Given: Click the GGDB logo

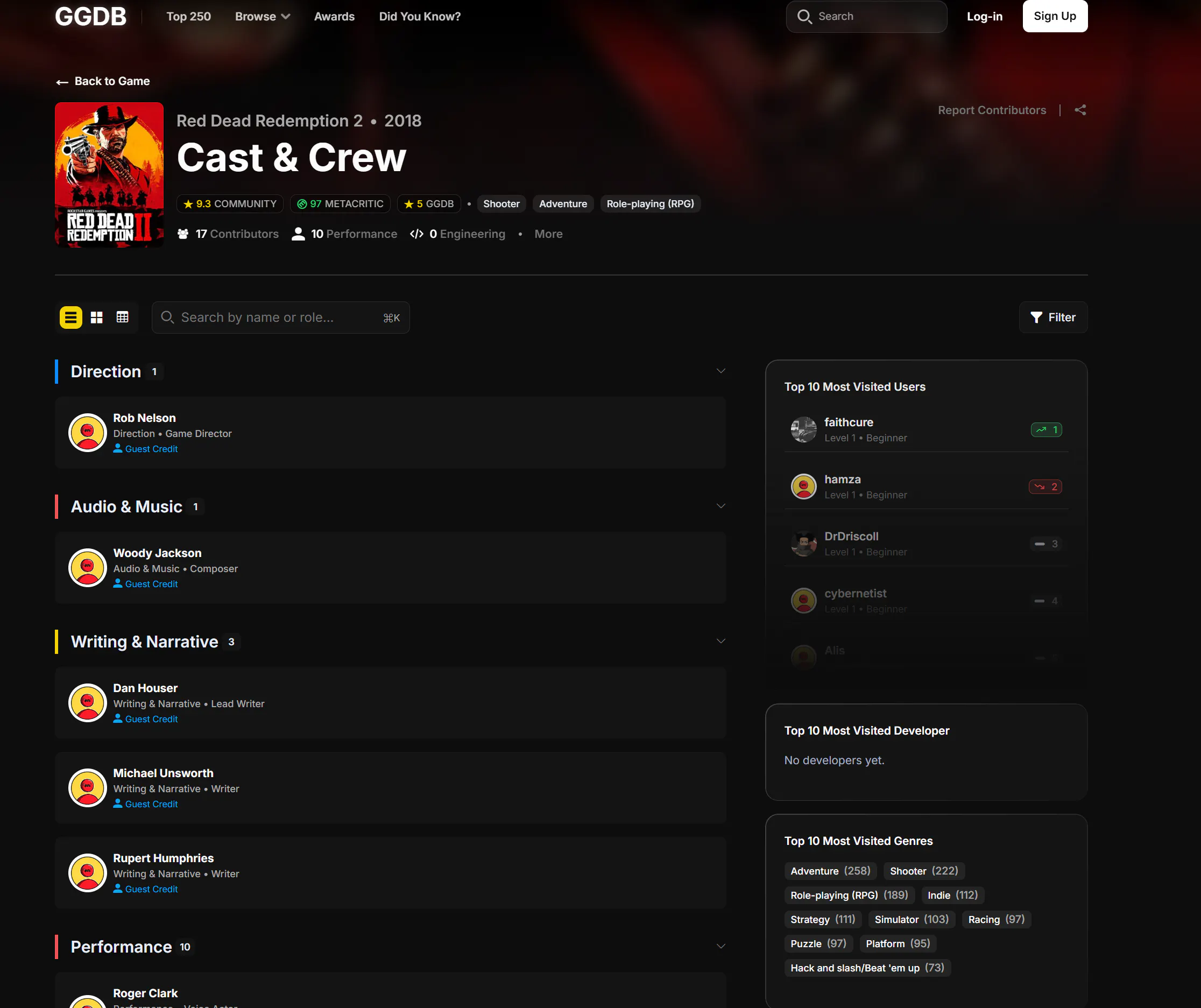Looking at the screenshot, I should coord(91,17).
